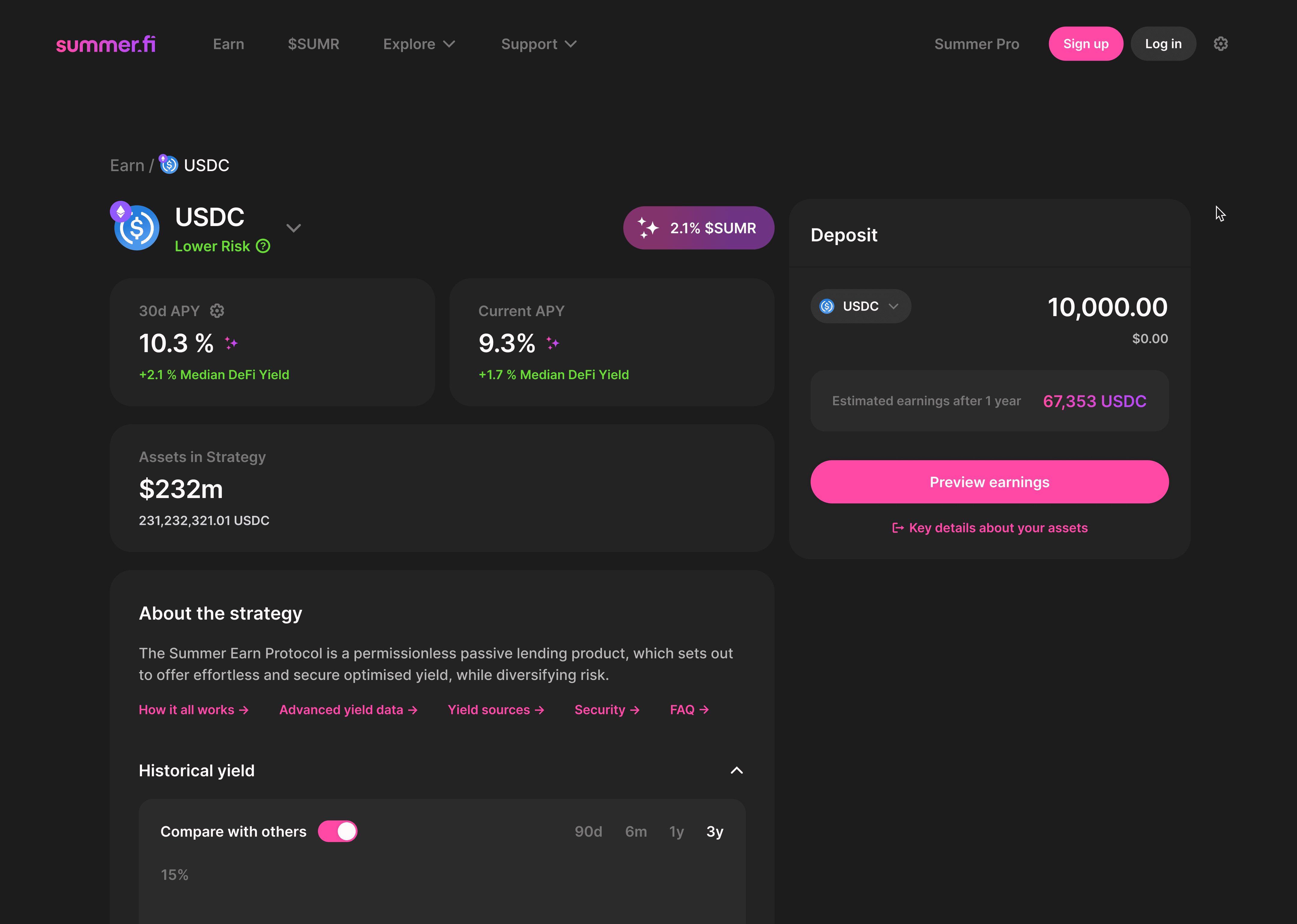
Task: Click Lower Risk help question-mark icon
Action: pyautogui.click(x=263, y=246)
